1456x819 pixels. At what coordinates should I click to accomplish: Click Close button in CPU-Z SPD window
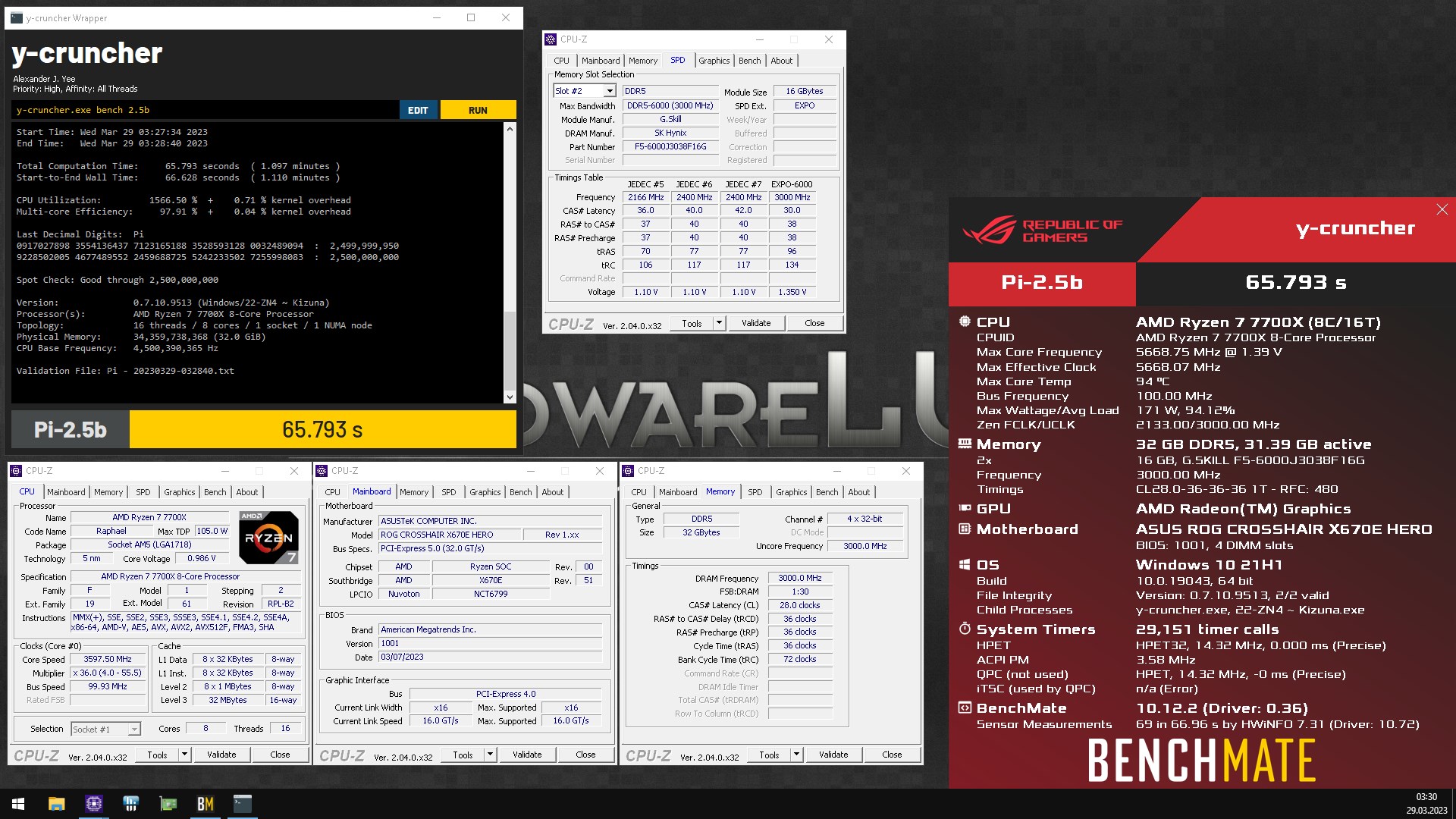(x=814, y=323)
